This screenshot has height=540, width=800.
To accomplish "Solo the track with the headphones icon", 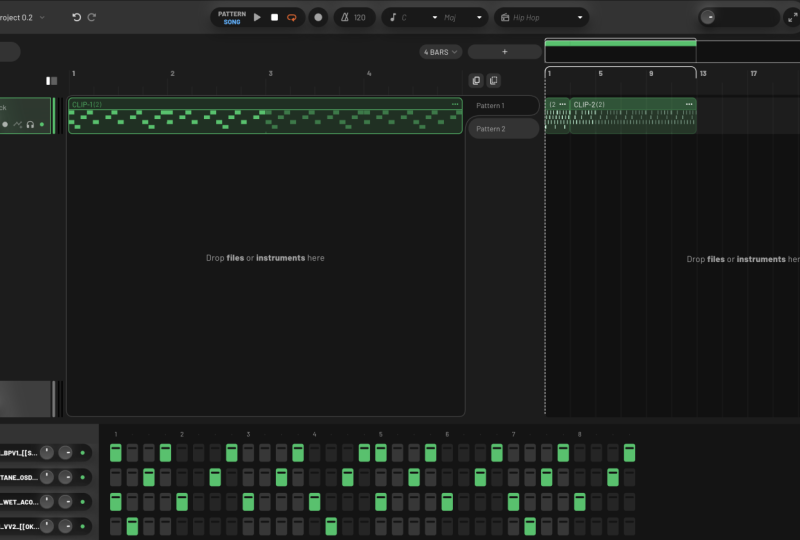I will coord(30,124).
